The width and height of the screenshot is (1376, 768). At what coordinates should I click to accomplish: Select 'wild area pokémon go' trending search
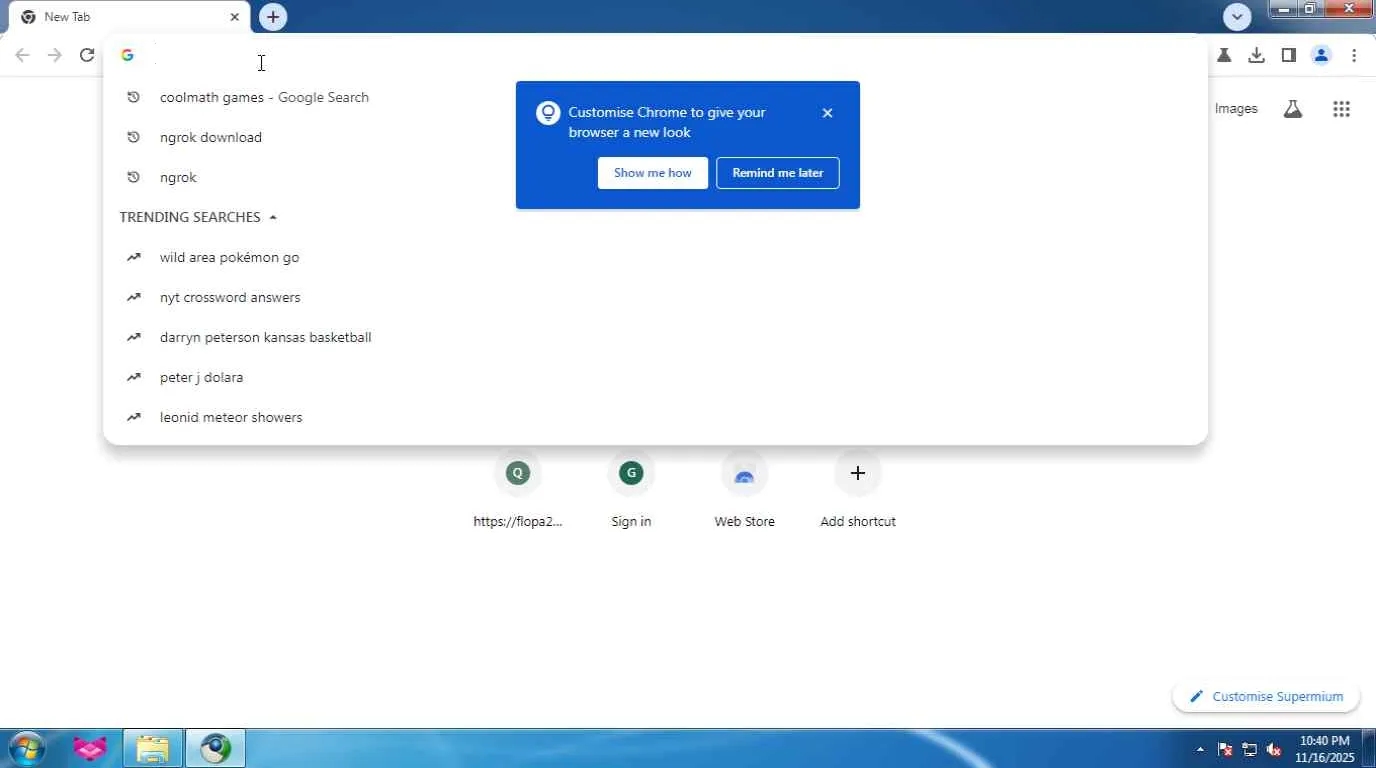[x=655, y=257]
